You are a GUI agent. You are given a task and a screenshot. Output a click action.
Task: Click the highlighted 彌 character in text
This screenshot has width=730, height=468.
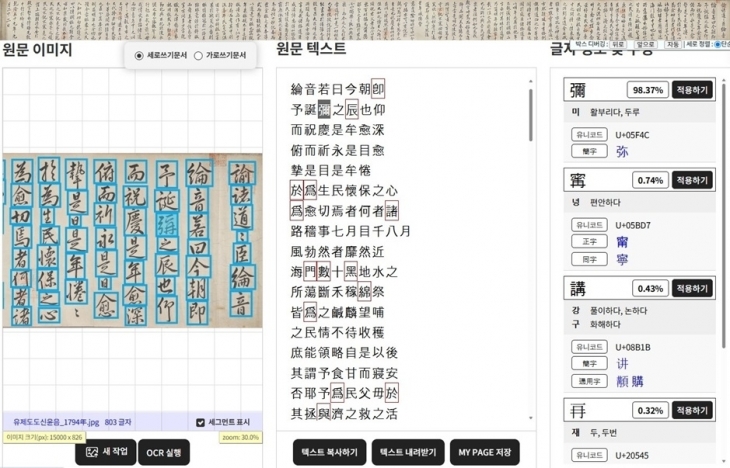pos(324,109)
